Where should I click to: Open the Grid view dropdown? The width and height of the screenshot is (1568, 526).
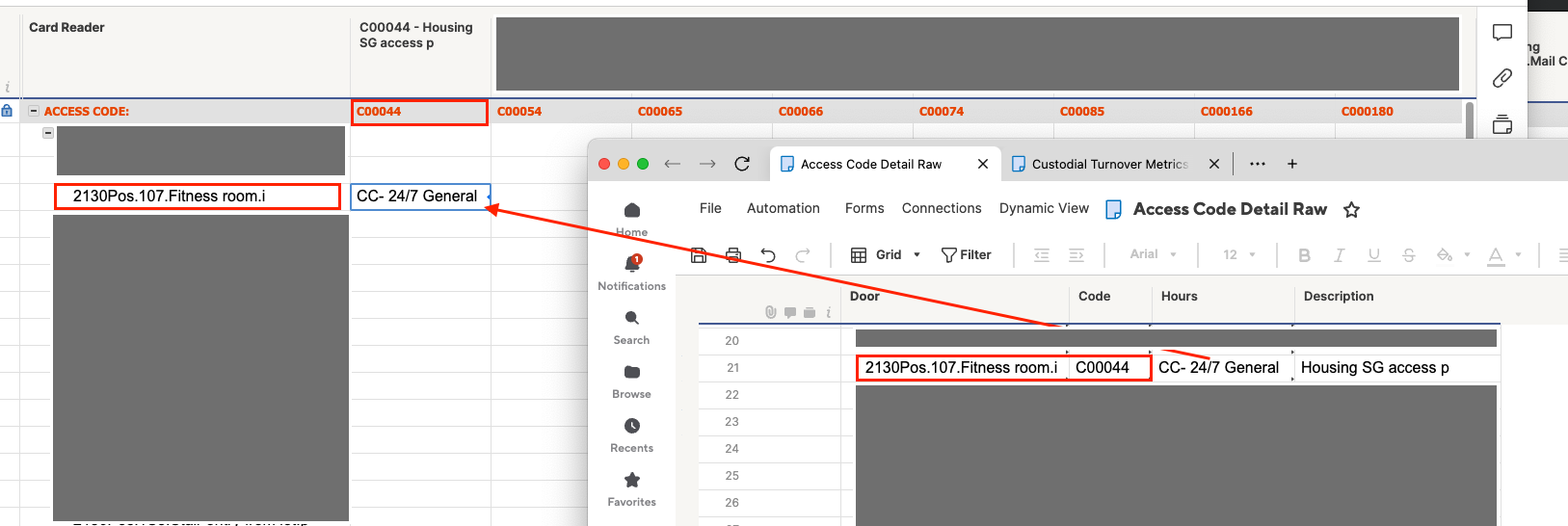click(887, 254)
